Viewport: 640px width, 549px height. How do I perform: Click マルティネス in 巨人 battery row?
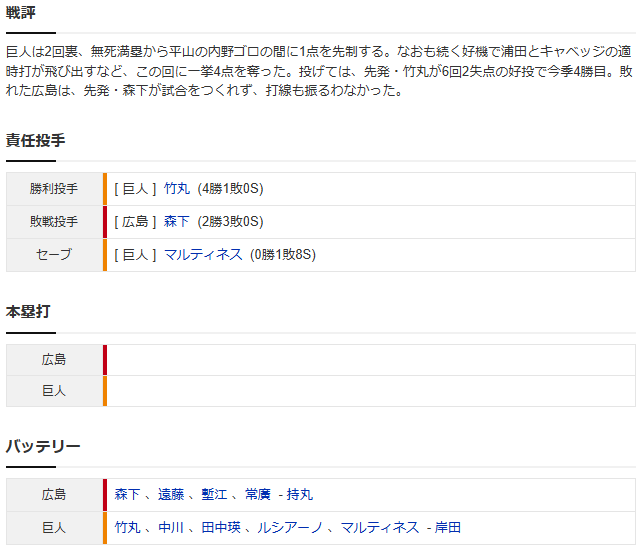380,527
